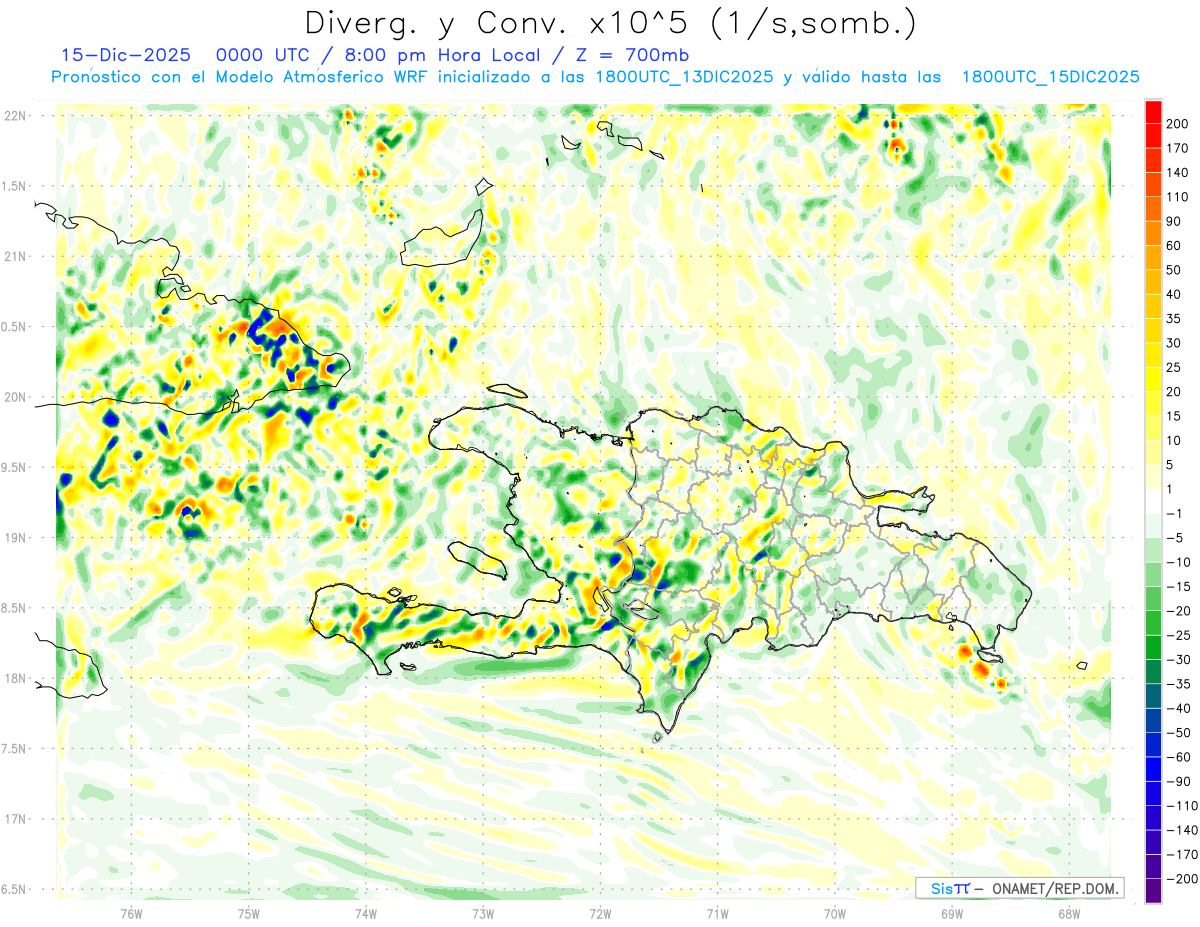Click the blue swatch between -60 and -90
Screen dimensions: 1200x927
1153,769
